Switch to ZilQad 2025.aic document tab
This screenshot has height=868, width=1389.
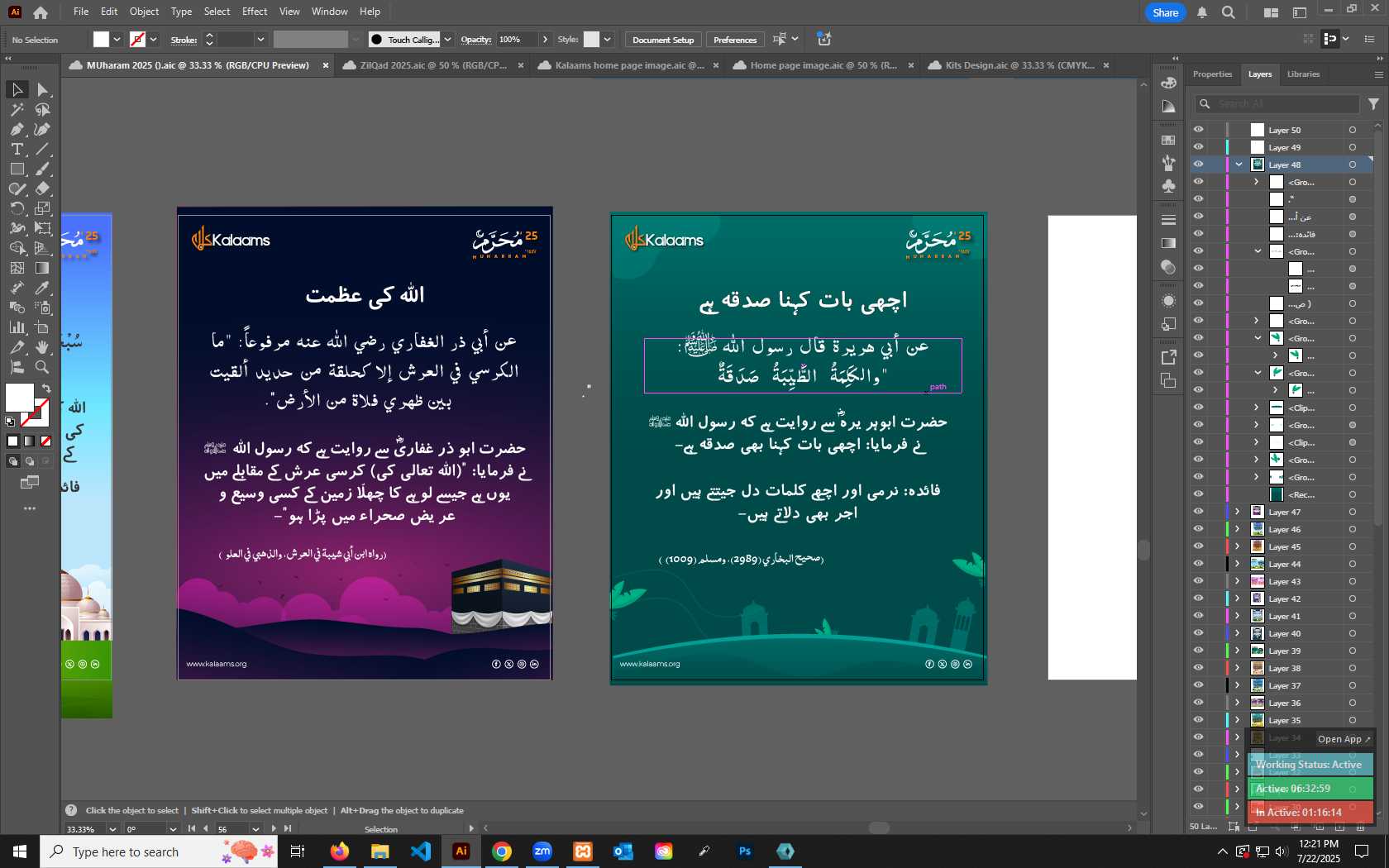pos(433,65)
